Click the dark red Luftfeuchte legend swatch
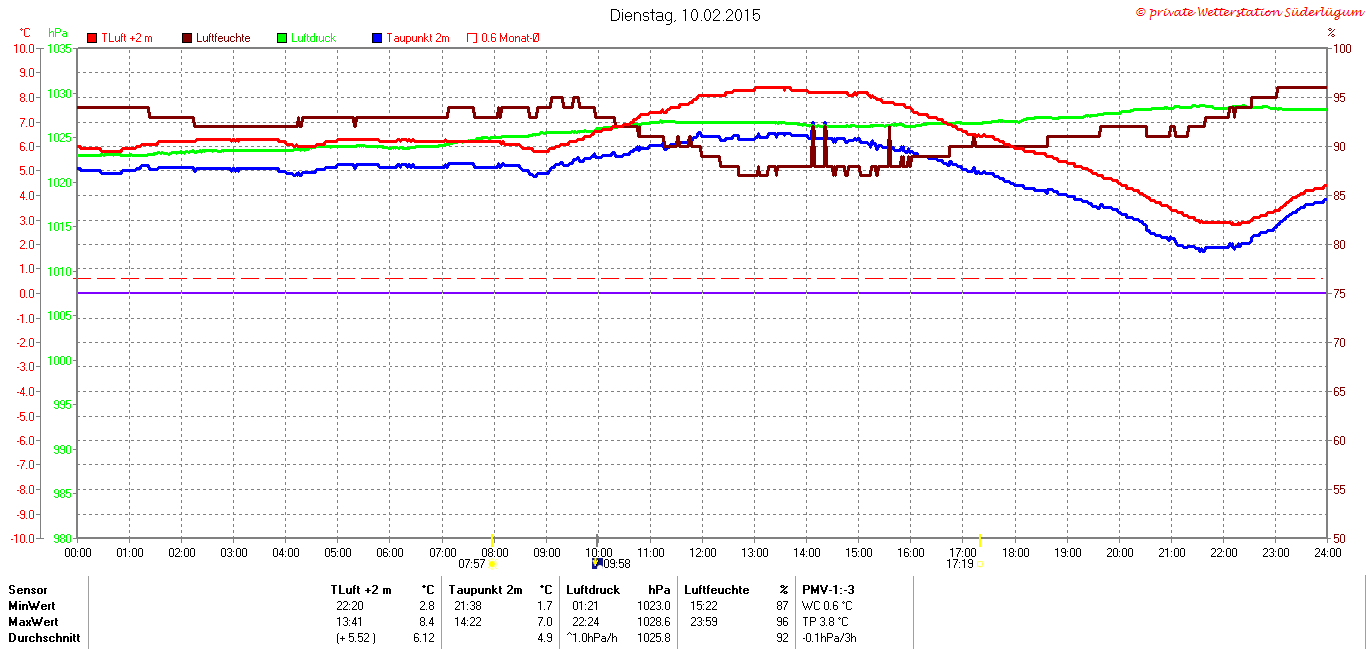The height and width of the screenshot is (649, 1366). click(x=187, y=38)
